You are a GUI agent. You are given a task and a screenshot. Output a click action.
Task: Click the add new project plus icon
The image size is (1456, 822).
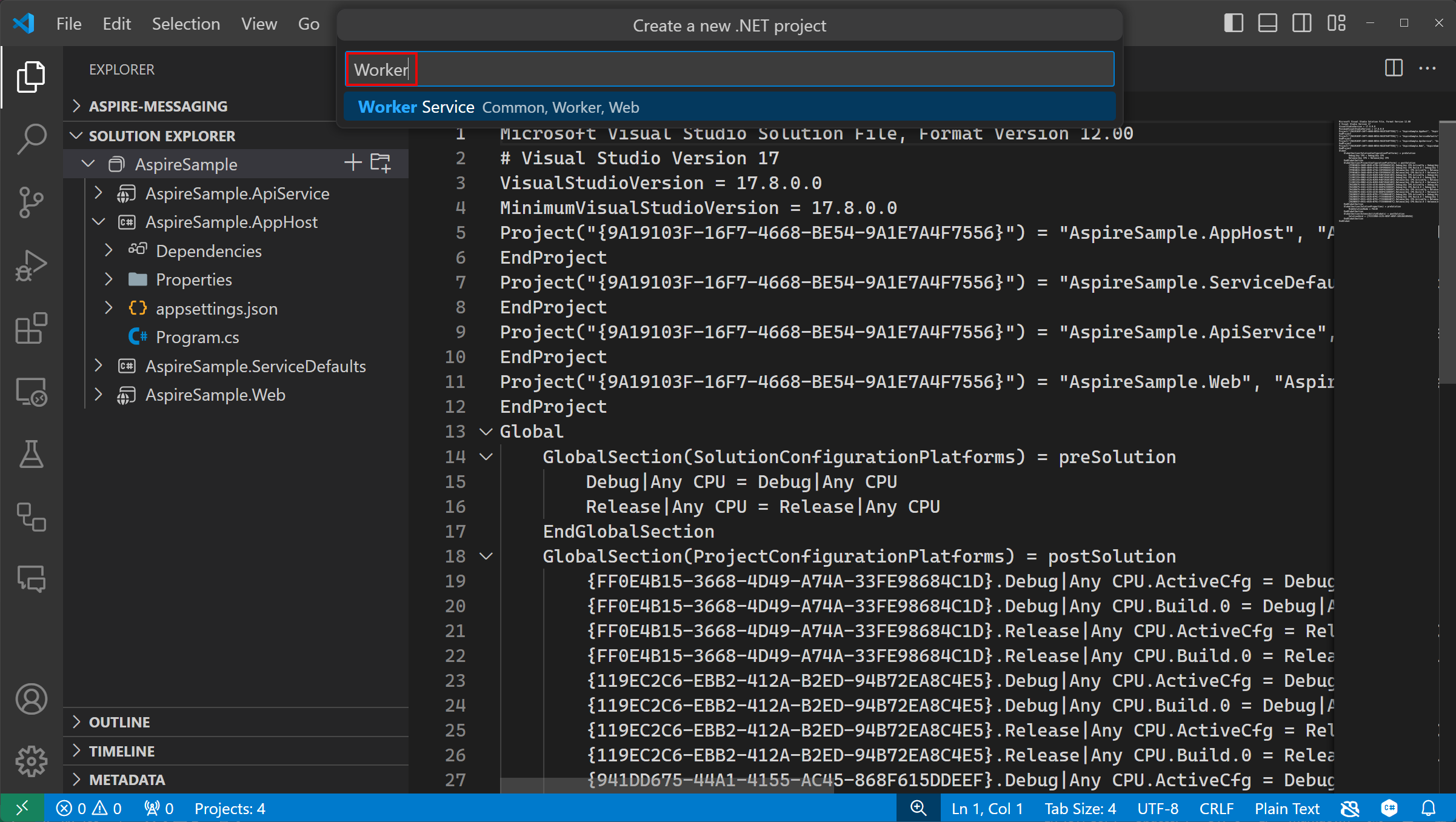353,162
